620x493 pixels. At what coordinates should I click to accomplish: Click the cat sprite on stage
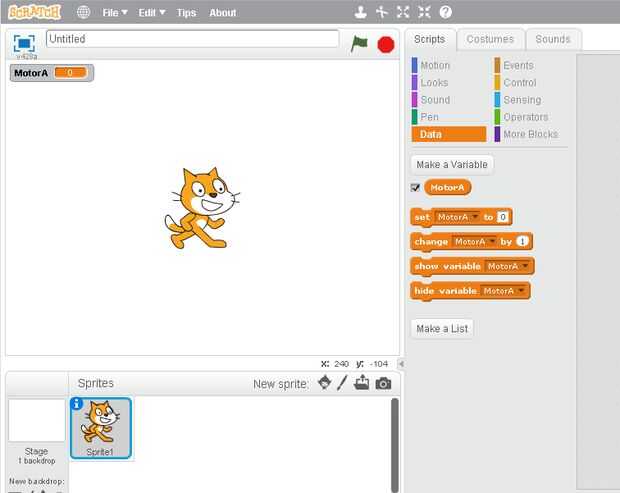coord(202,208)
